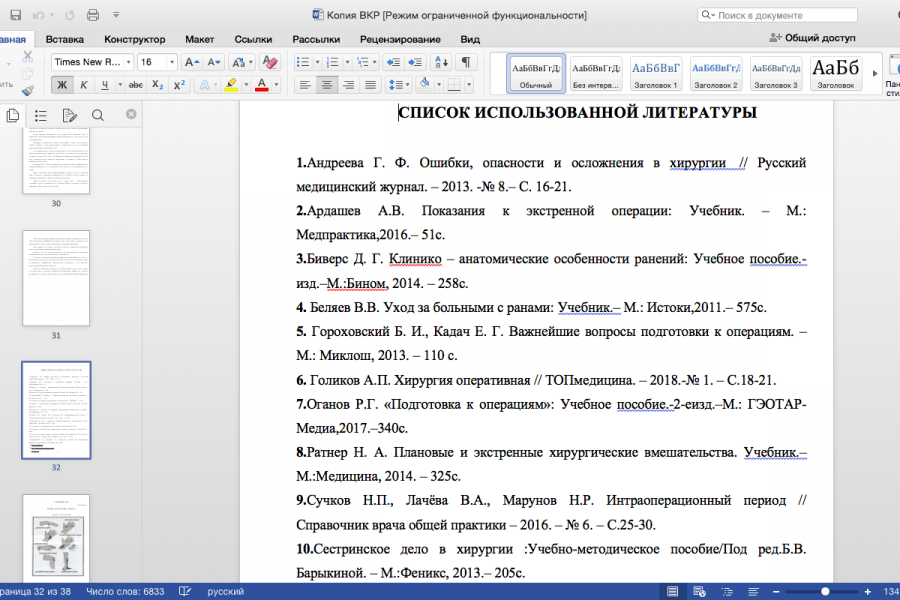
Task: Expand the font size 16 dropdown
Action: [172, 62]
